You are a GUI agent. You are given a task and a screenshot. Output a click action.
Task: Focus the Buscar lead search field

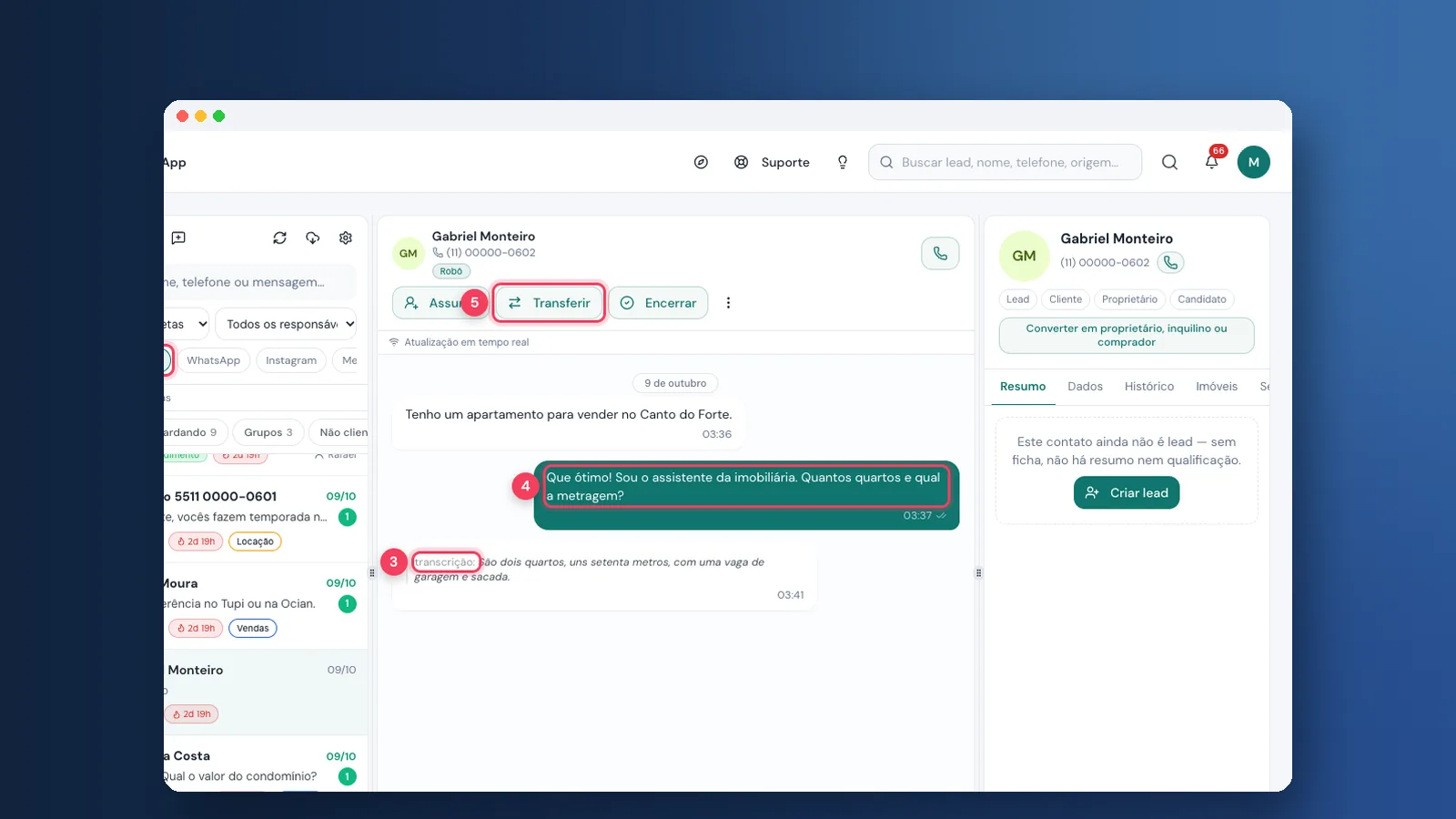(1005, 162)
